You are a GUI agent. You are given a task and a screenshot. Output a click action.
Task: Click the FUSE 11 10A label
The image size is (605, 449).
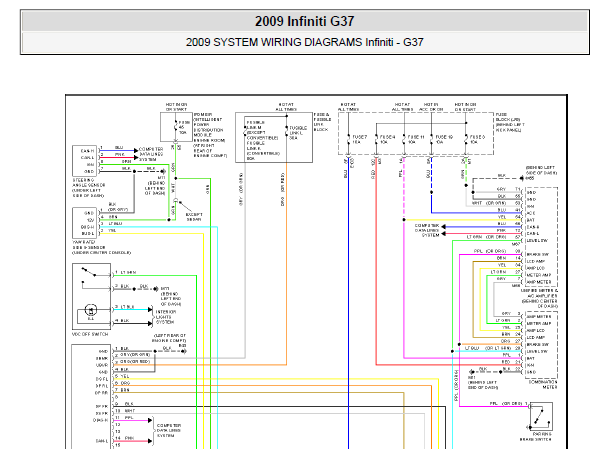(x=416, y=139)
